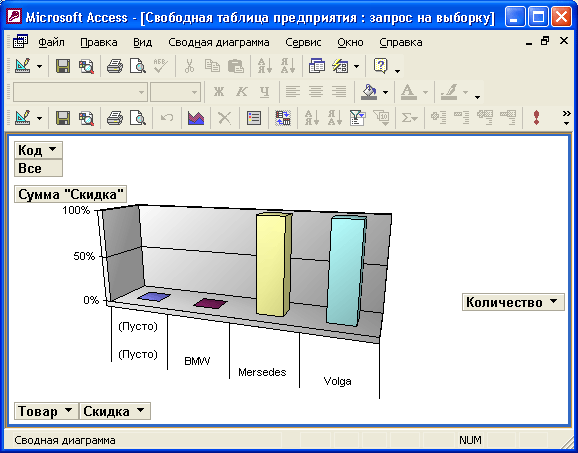Open the Вид menu
Viewport: 578px width, 453px height.
[142, 42]
